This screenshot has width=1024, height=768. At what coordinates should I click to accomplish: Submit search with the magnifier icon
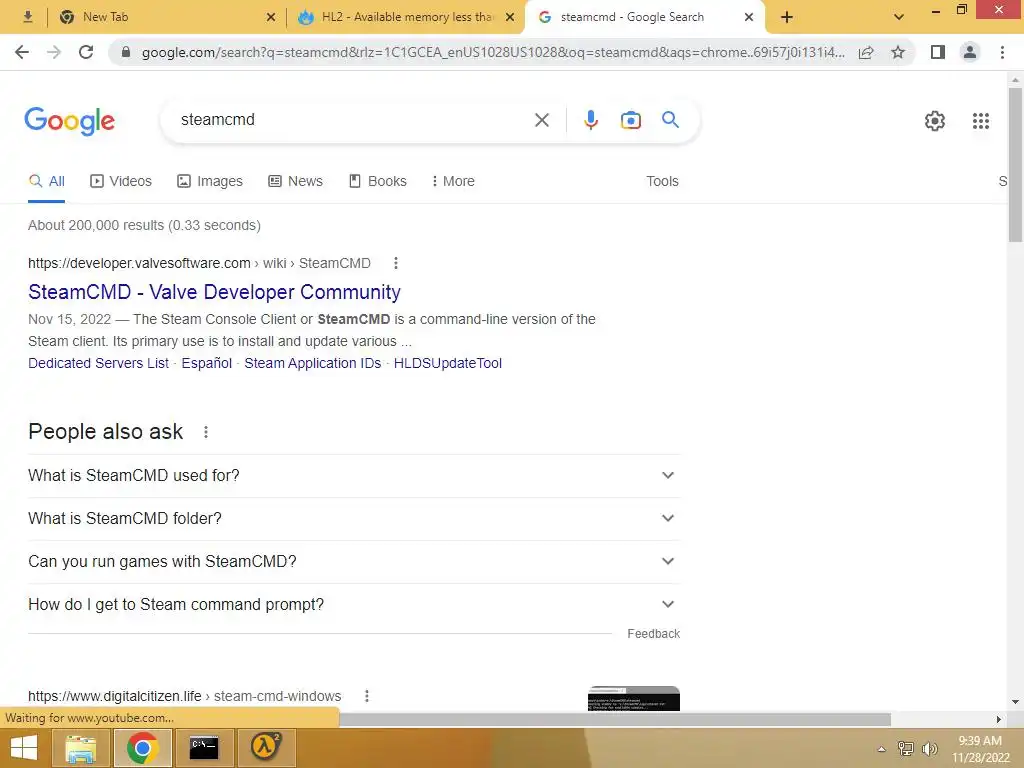pos(670,120)
